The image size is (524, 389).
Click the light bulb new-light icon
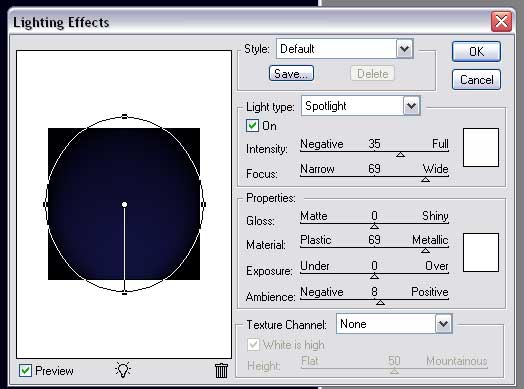(x=123, y=370)
